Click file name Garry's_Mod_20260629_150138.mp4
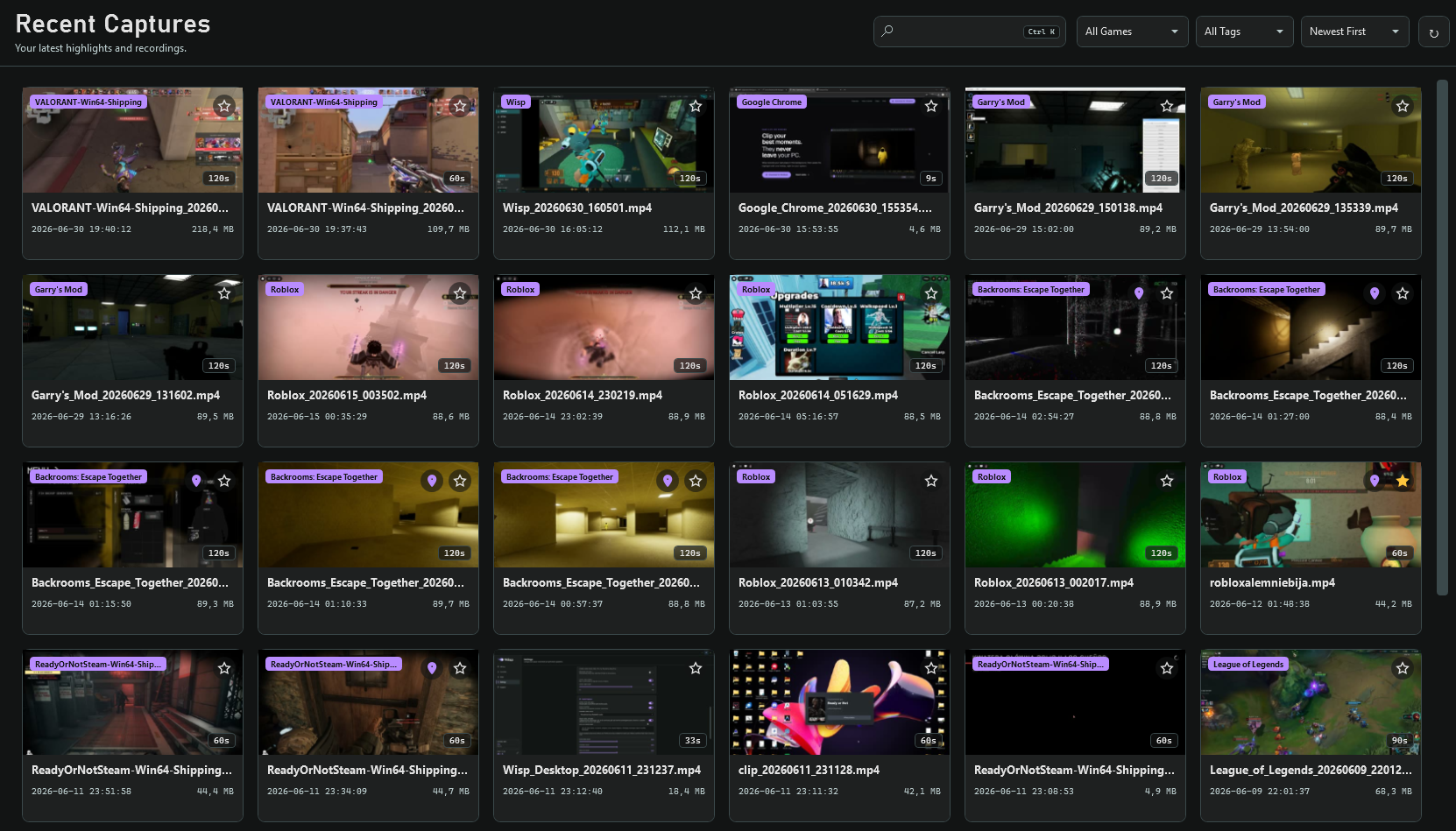 [x=1068, y=208]
